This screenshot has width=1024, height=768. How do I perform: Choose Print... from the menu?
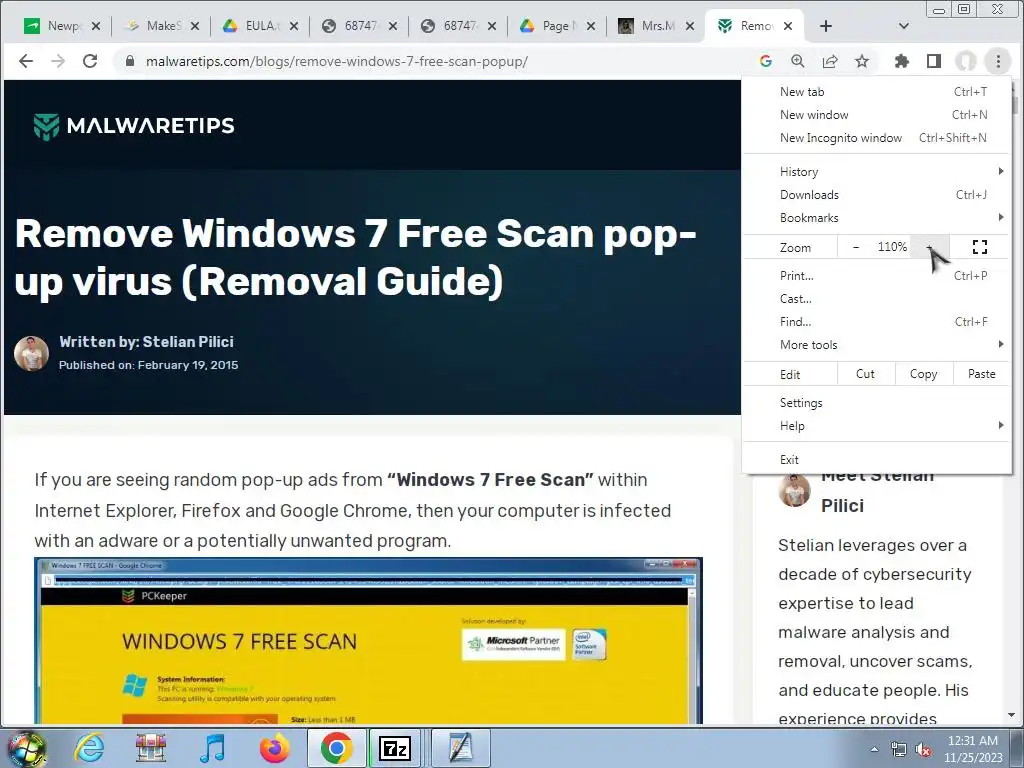click(876, 276)
